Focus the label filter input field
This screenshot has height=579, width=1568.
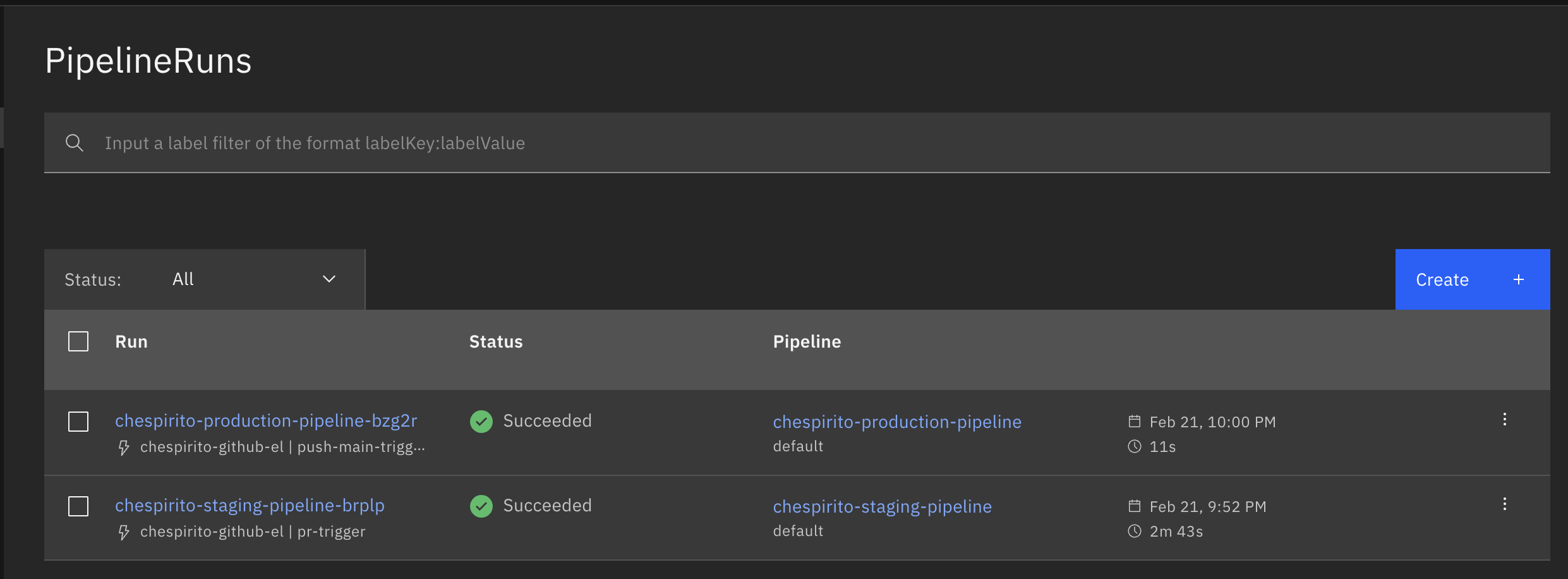point(758,143)
